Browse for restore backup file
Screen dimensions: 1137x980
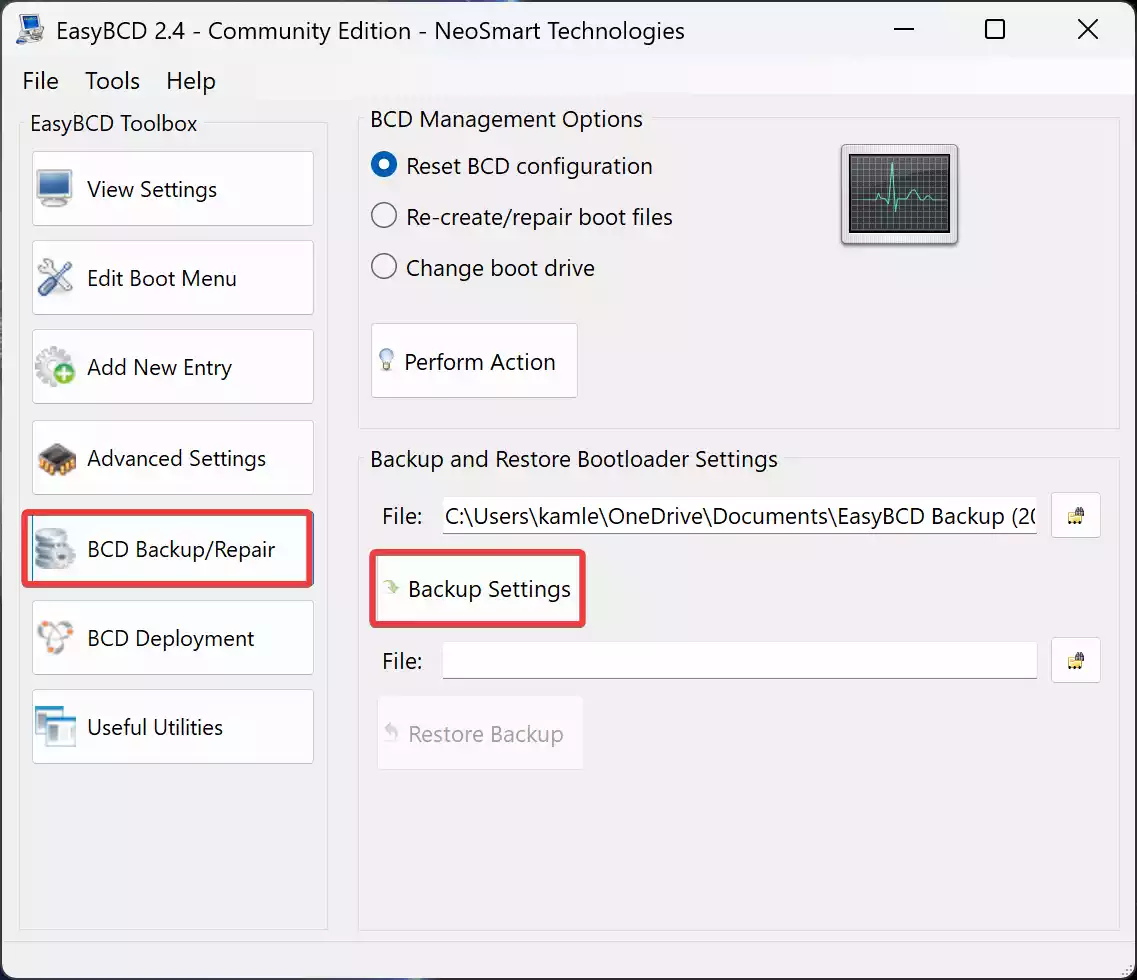pos(1075,661)
